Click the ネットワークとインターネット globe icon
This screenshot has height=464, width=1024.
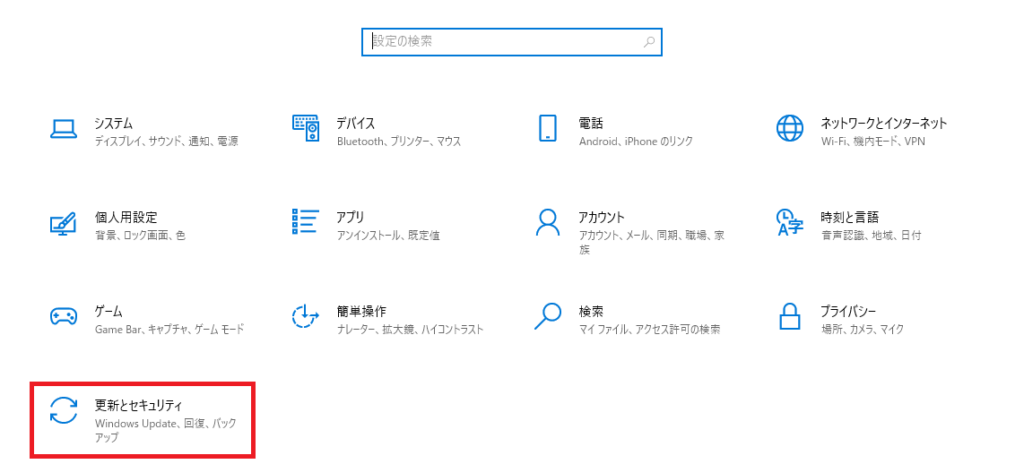click(790, 128)
